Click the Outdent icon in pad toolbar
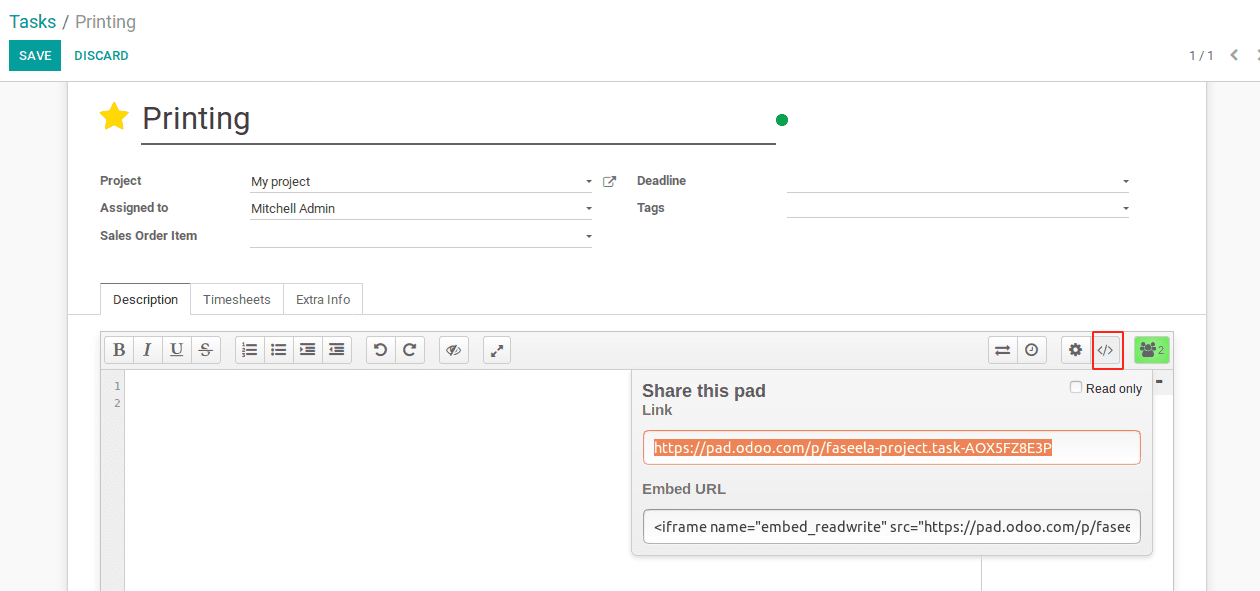Screen dimensions: 1260x591 pyautogui.click(x=337, y=350)
